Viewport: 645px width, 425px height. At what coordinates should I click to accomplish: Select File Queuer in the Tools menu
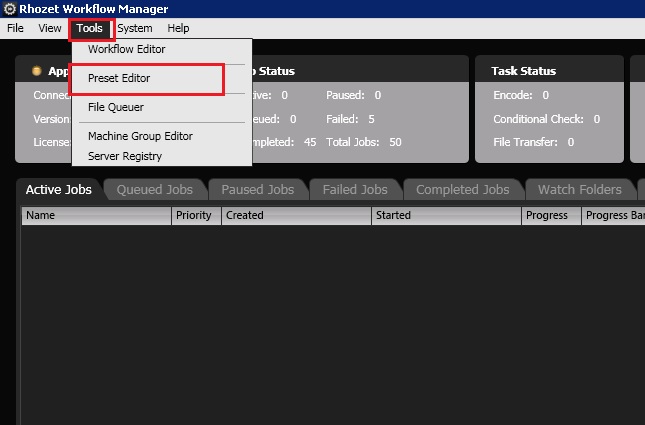coord(162,107)
